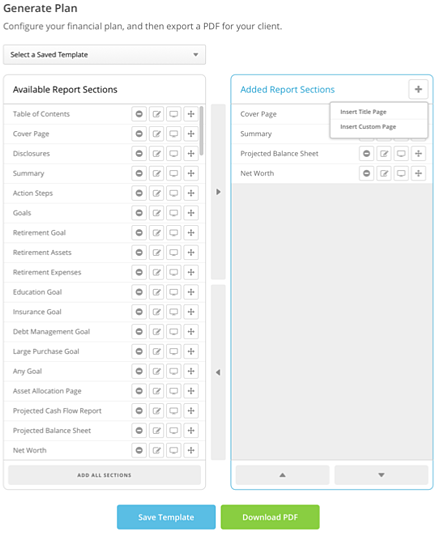Image resolution: width=440 pixels, height=536 pixels.
Task: Click the Save Template button
Action: pos(166,517)
